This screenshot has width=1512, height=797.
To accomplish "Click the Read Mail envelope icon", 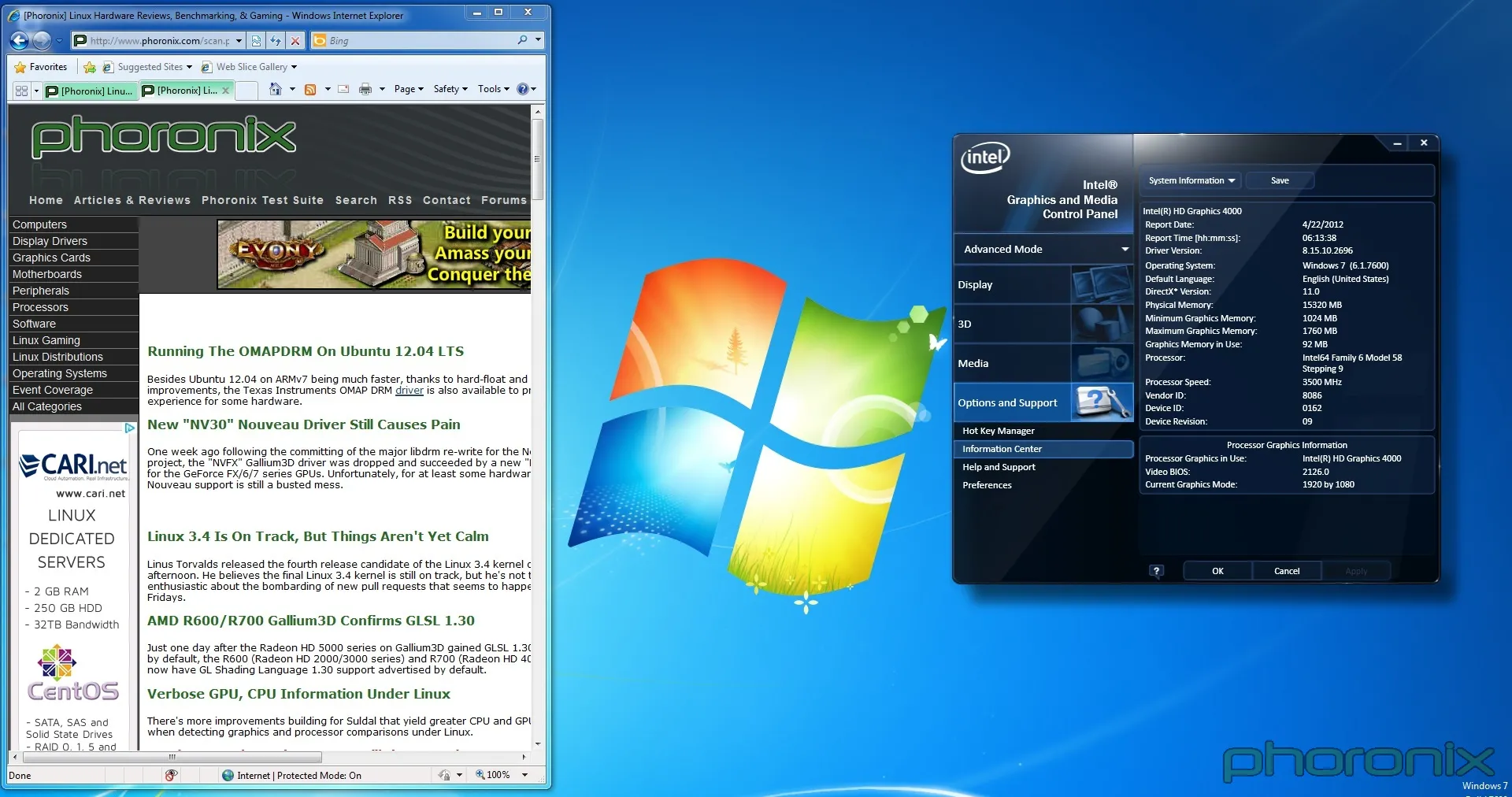I will [x=343, y=89].
